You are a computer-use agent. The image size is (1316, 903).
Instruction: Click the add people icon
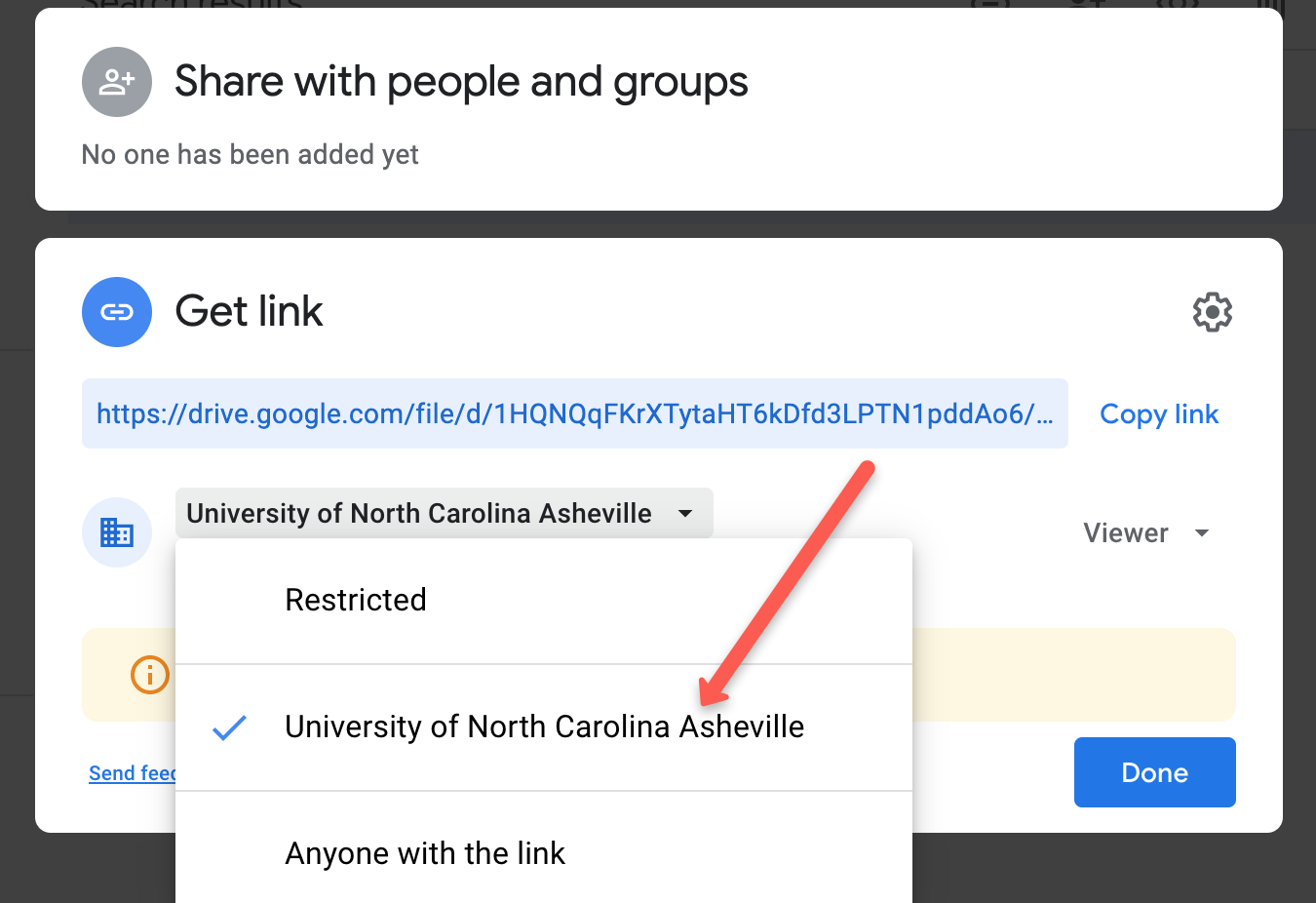coord(117,82)
